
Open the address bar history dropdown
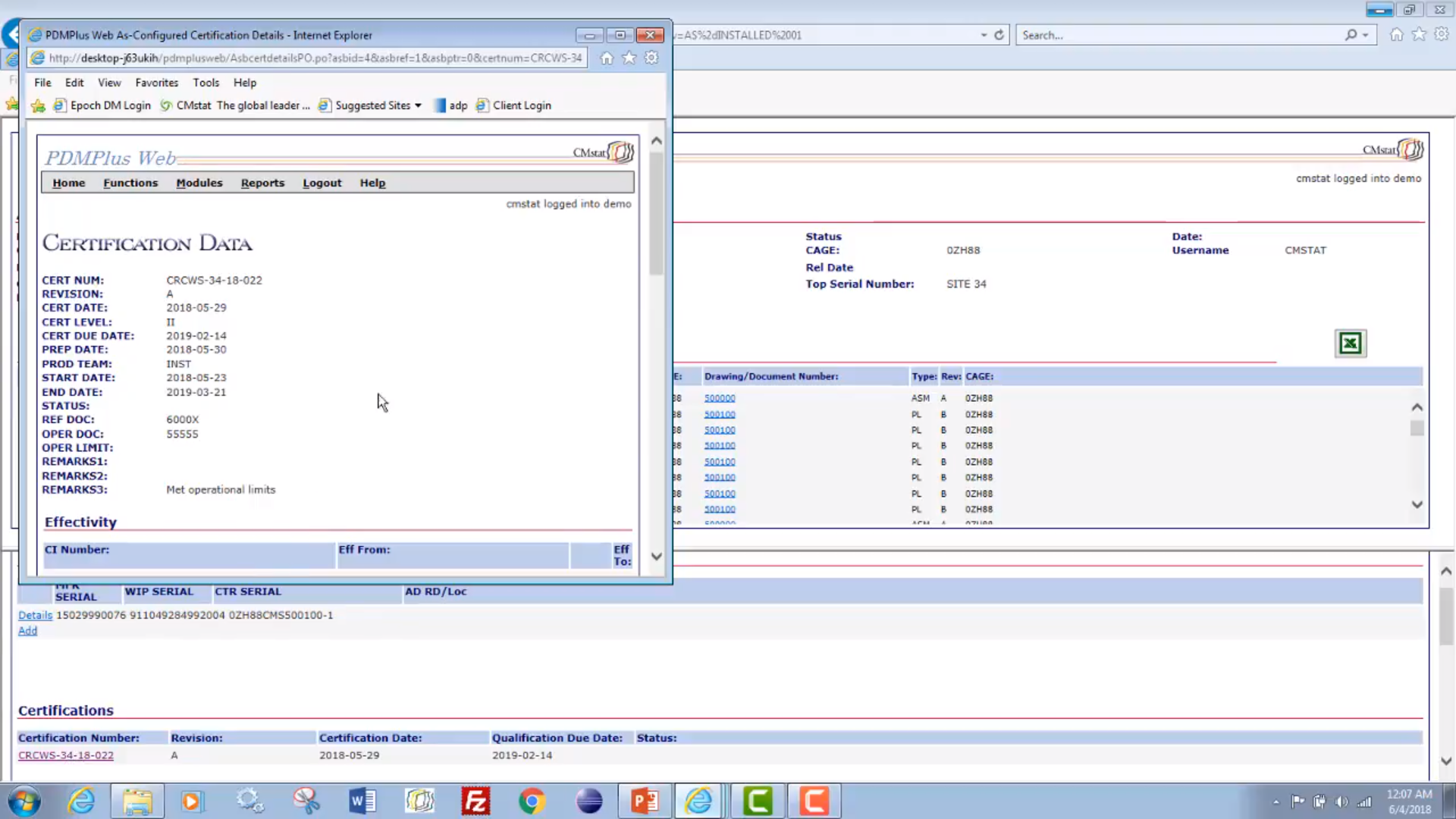point(984,35)
